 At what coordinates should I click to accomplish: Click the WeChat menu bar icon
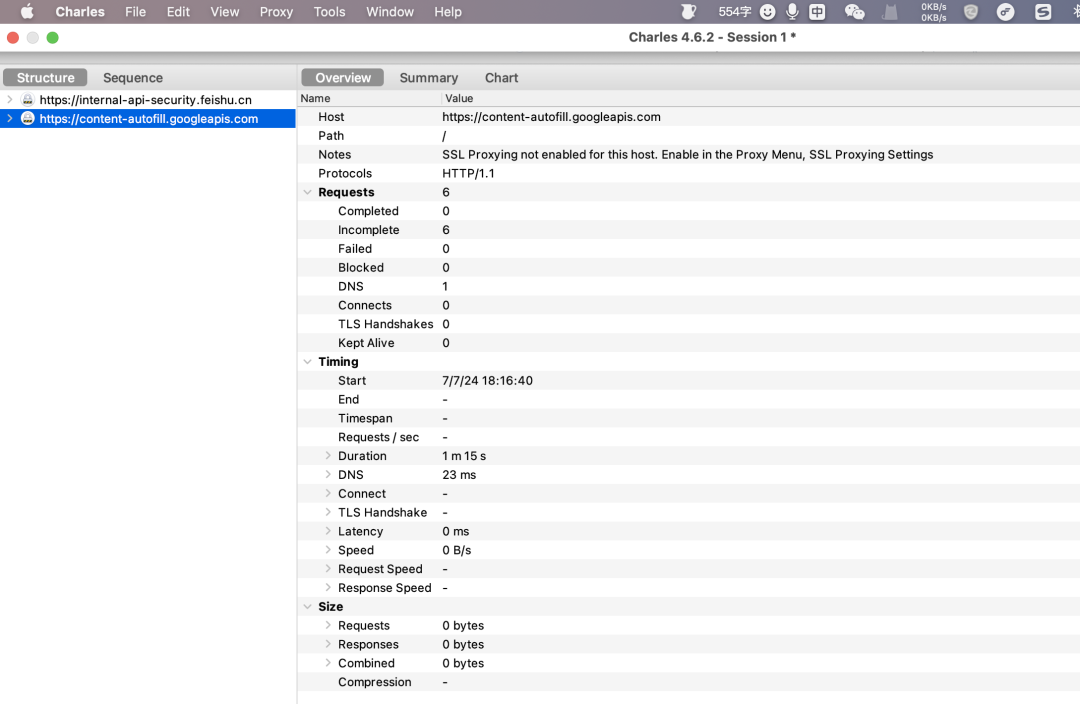click(x=854, y=12)
